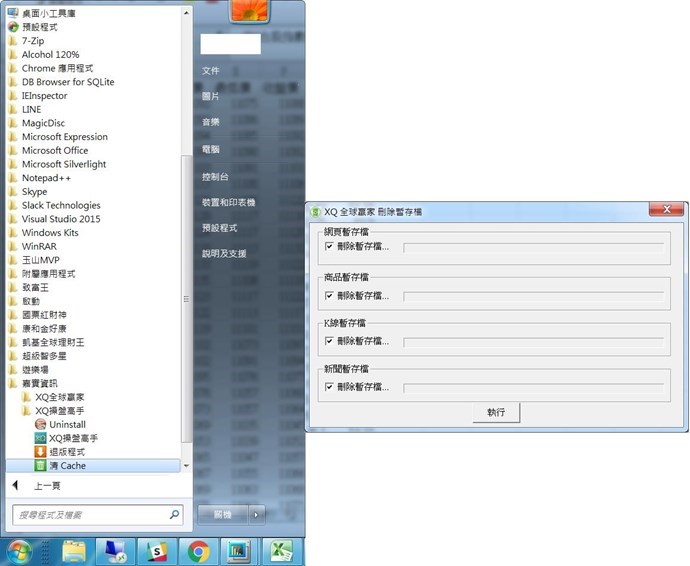Toggle the 商品暫存檔 delete cache checkbox
The height and width of the screenshot is (566, 690).
[x=329, y=295]
